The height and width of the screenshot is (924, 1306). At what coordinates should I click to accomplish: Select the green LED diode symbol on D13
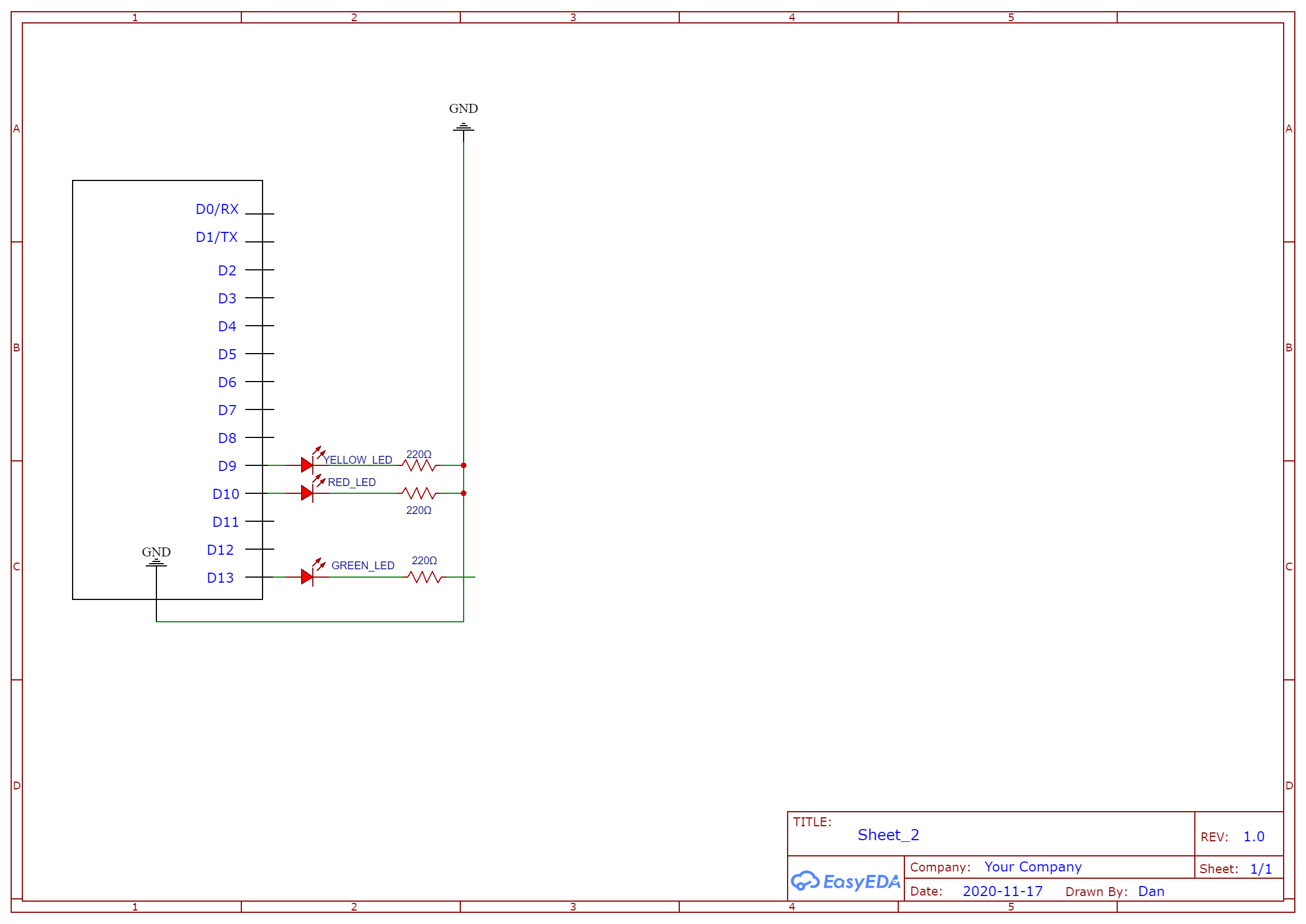[x=307, y=577]
